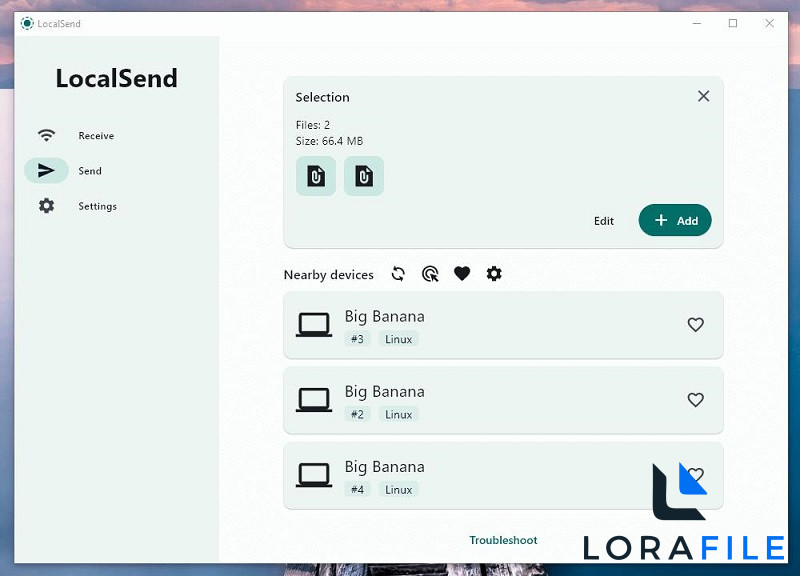
Task: Open the Settings tab
Action: (x=97, y=206)
